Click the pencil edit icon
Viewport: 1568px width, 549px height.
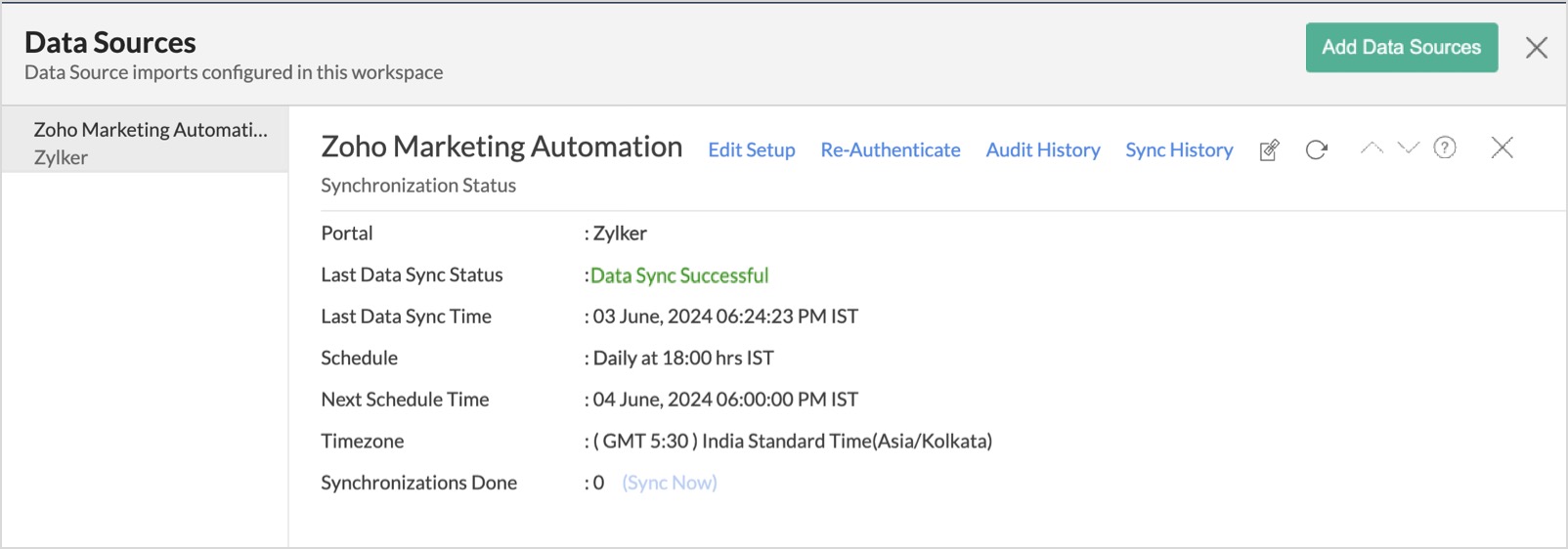1269,149
